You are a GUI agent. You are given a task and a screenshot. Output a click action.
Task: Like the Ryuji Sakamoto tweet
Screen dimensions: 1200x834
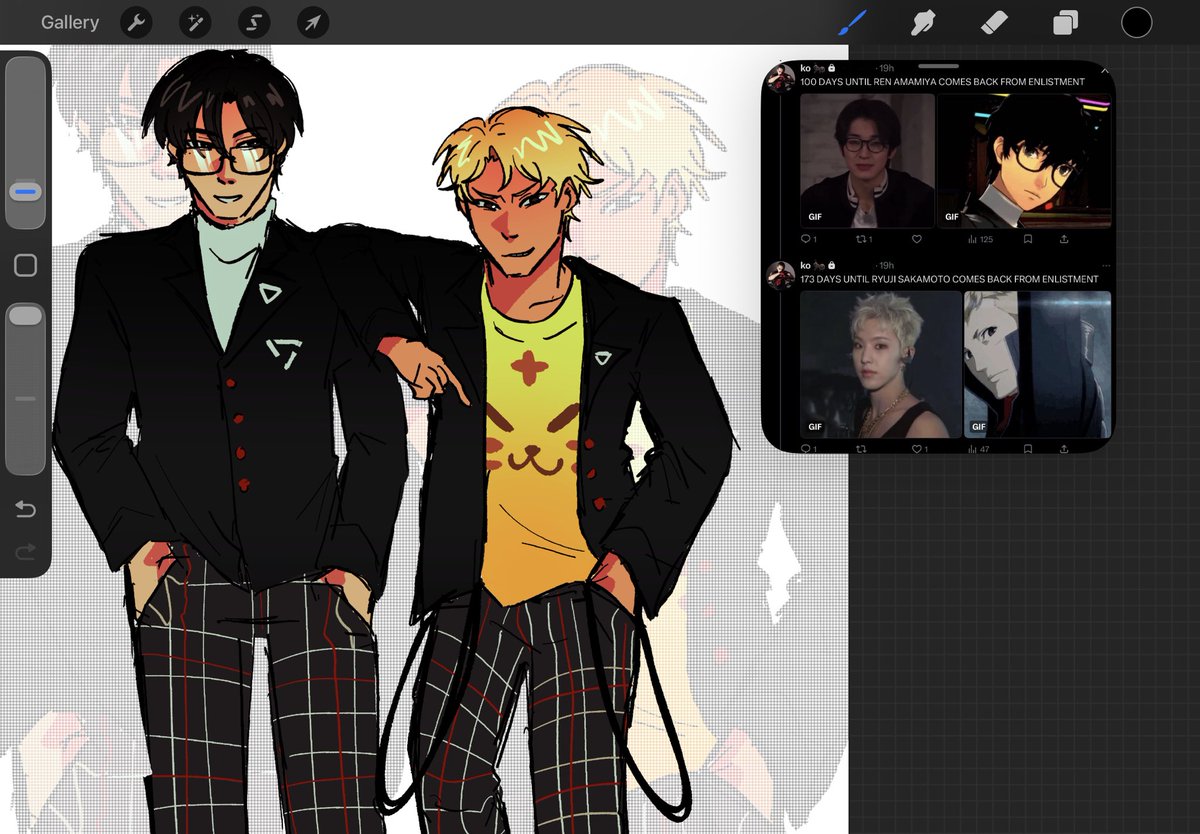click(x=919, y=449)
